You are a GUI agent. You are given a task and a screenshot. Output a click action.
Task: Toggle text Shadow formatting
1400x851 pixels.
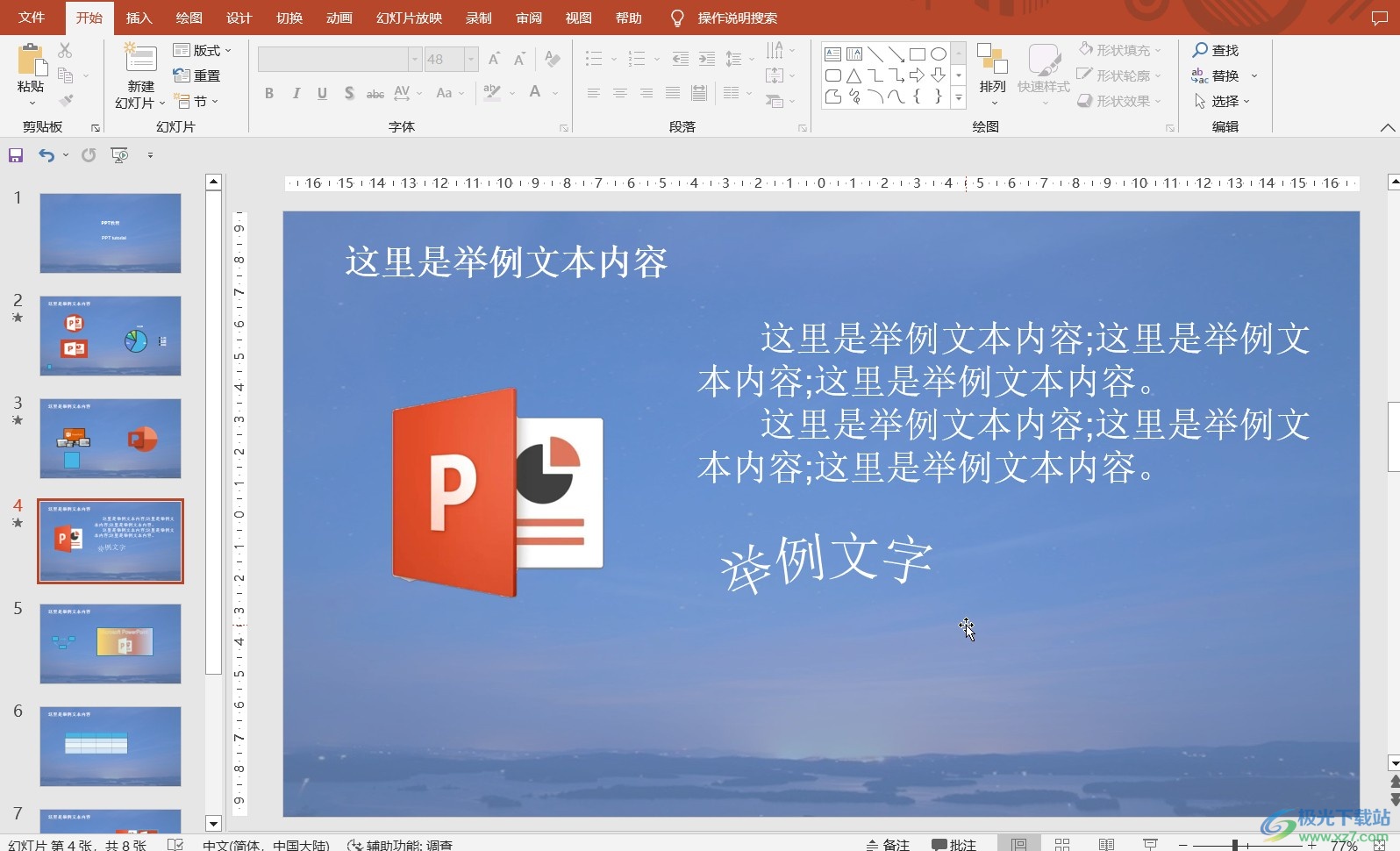(x=349, y=93)
